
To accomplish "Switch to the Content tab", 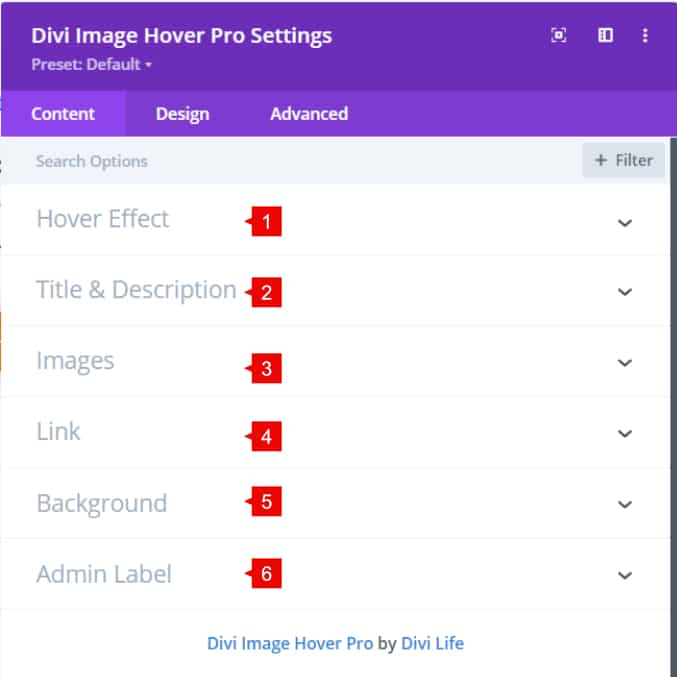I will pos(63,114).
